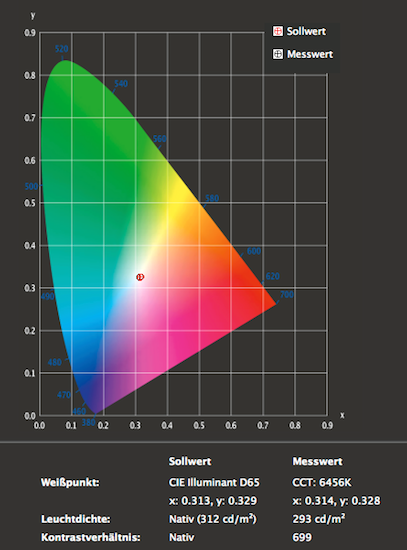This screenshot has width=407, height=550.
Task: Click the 380 wavelength label
Action: 88,422
